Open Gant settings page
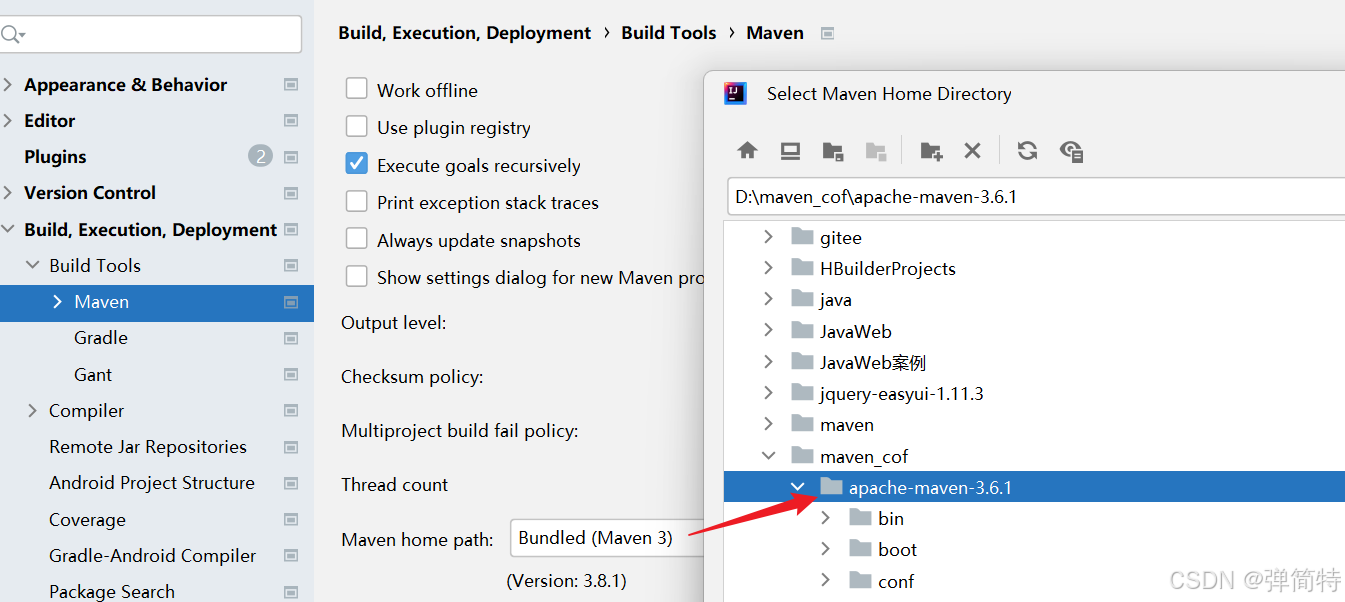Screen dimensions: 1345x602 click(93, 375)
